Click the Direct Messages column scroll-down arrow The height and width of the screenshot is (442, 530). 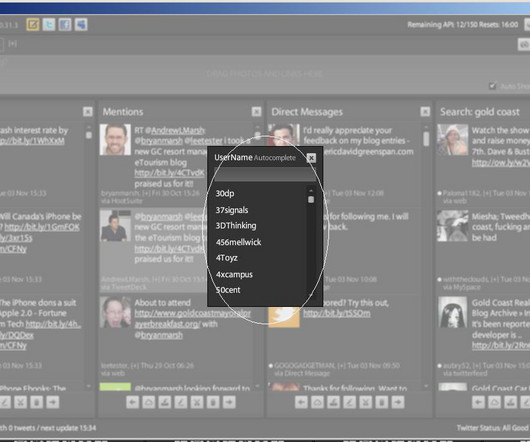point(426,386)
